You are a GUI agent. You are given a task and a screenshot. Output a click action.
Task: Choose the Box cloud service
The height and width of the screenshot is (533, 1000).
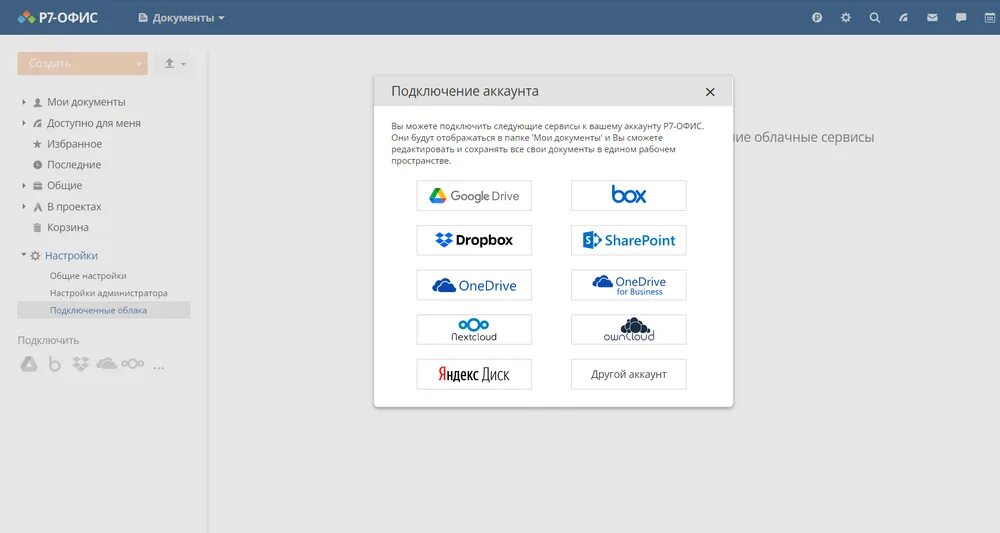click(628, 196)
